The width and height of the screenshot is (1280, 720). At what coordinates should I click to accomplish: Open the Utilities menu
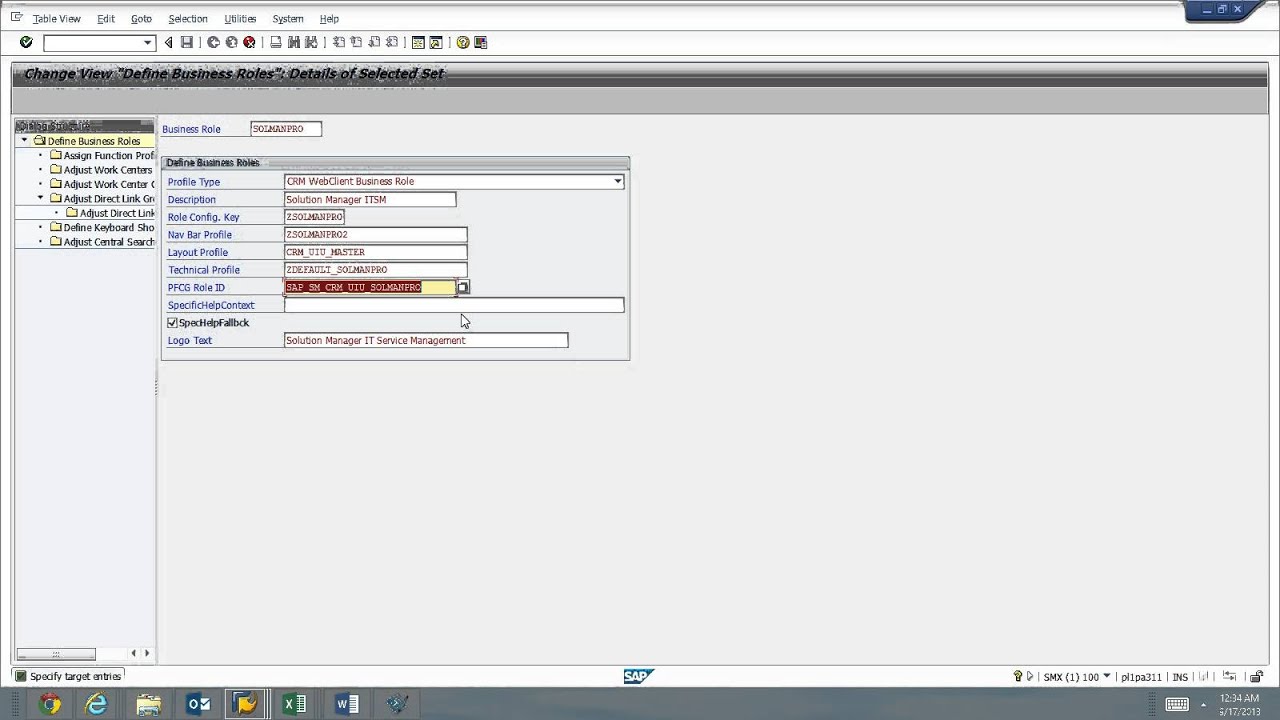[x=240, y=18]
